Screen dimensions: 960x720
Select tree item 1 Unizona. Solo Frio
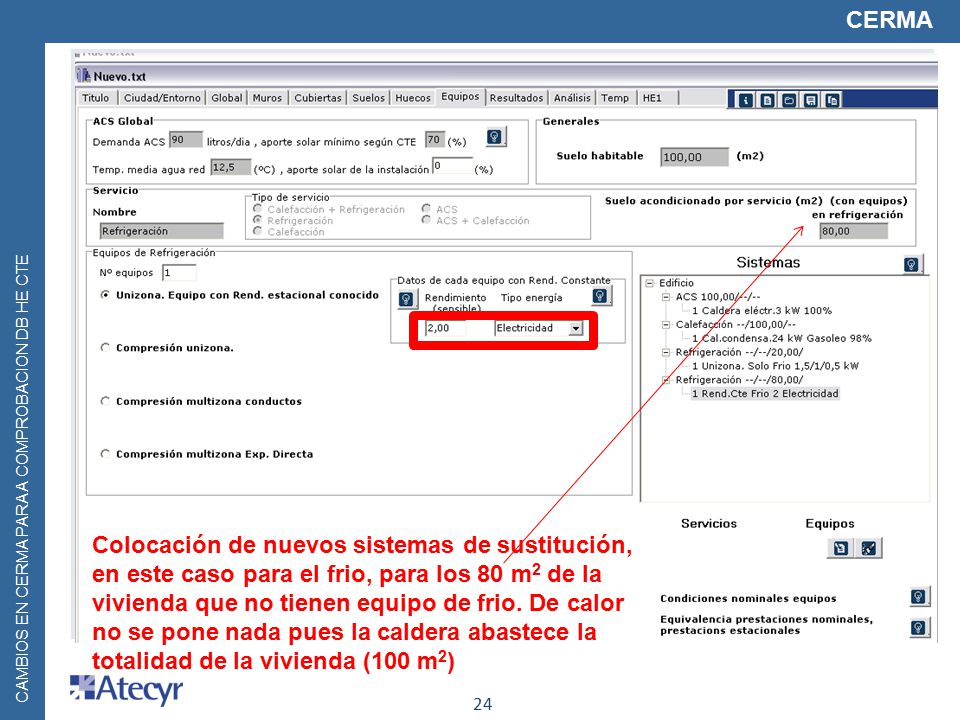click(775, 366)
